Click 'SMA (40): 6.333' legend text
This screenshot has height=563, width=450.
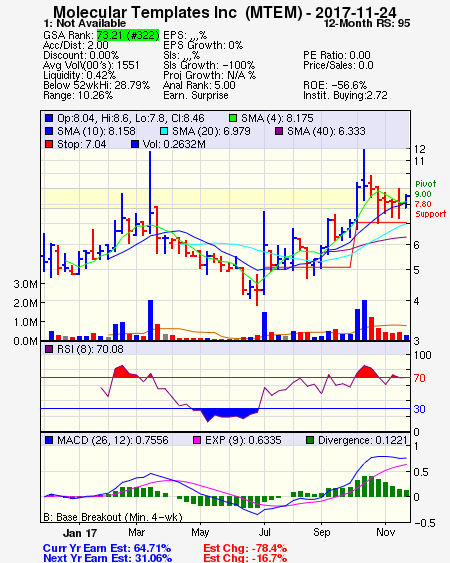pyautogui.click(x=326, y=131)
